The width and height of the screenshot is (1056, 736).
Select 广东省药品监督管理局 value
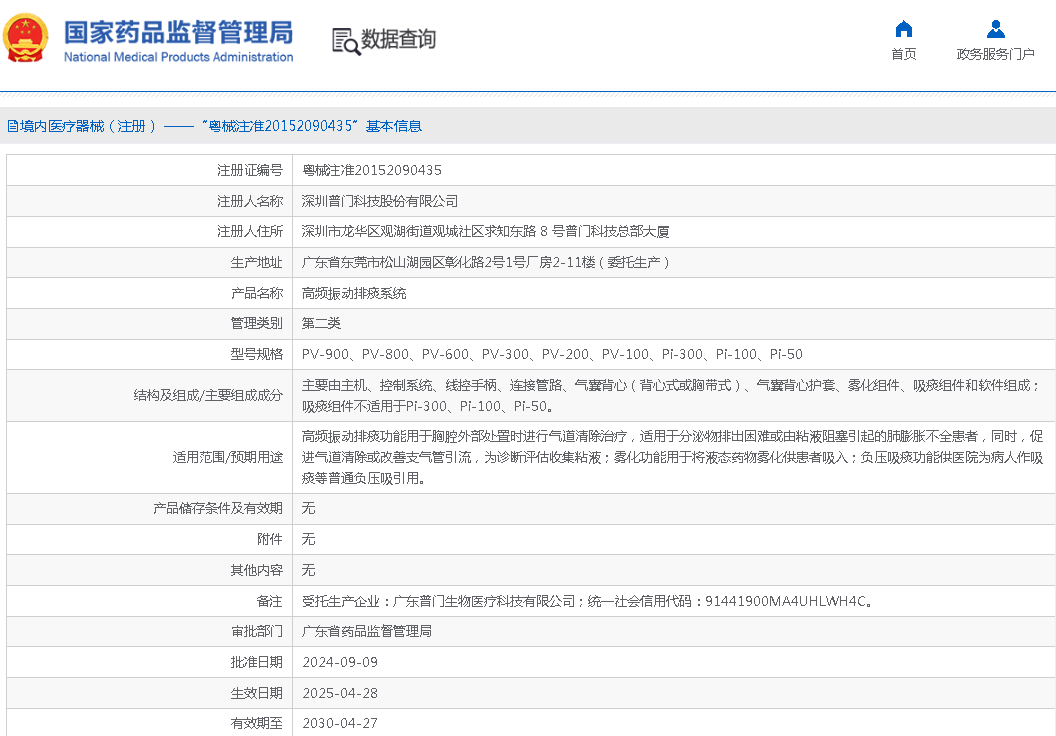[x=367, y=632]
